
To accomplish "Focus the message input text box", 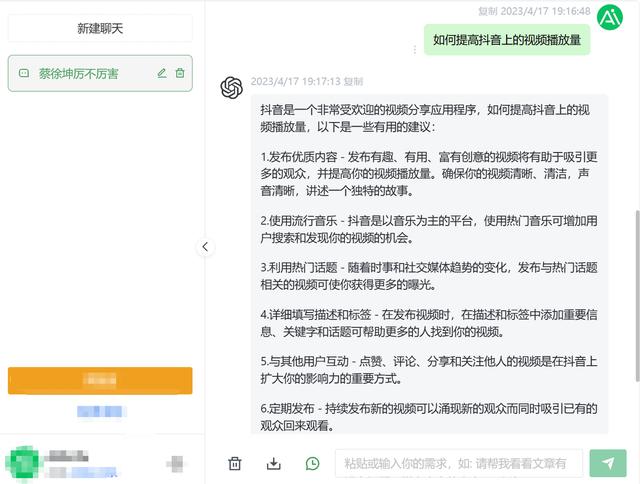I will click(x=461, y=463).
